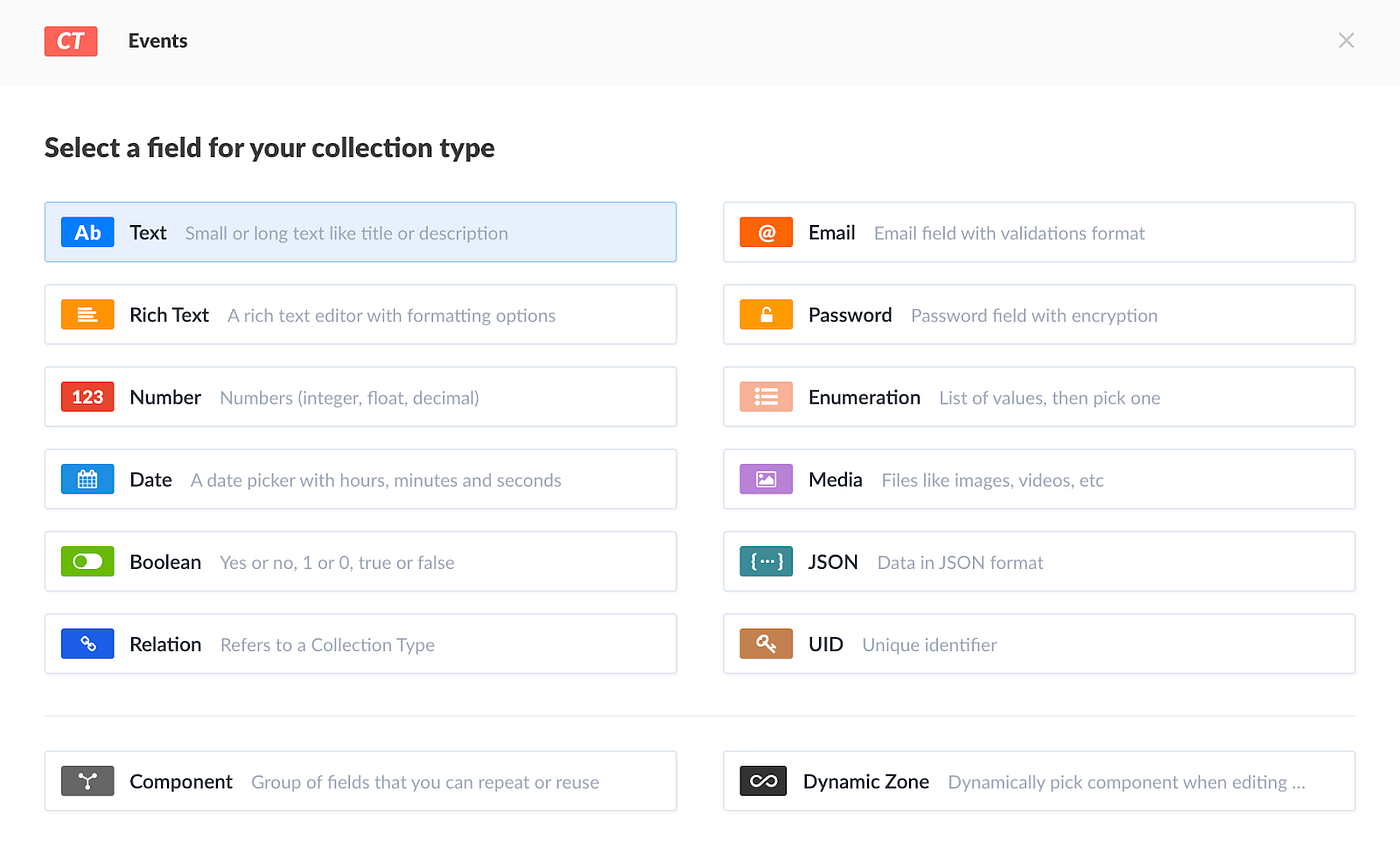Click the Rich Text editor icon
The image size is (1400, 865).
point(88,314)
